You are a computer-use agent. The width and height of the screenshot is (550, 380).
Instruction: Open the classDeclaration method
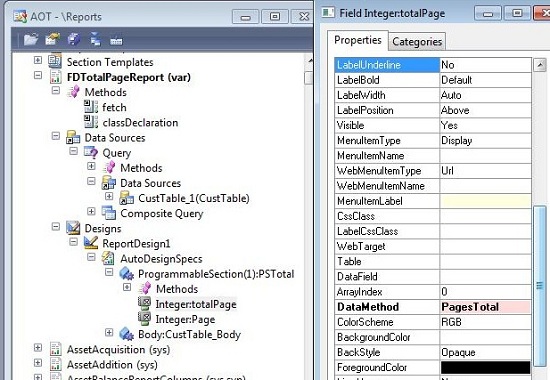pyautogui.click(x=140, y=122)
